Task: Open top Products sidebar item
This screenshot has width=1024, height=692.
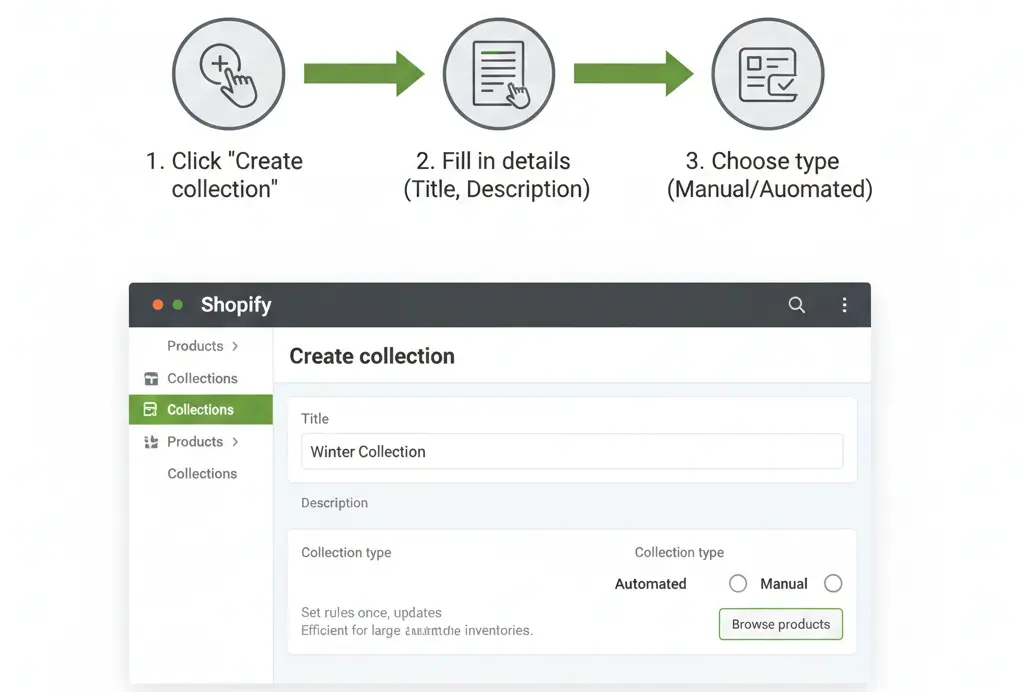Action: [x=195, y=346]
